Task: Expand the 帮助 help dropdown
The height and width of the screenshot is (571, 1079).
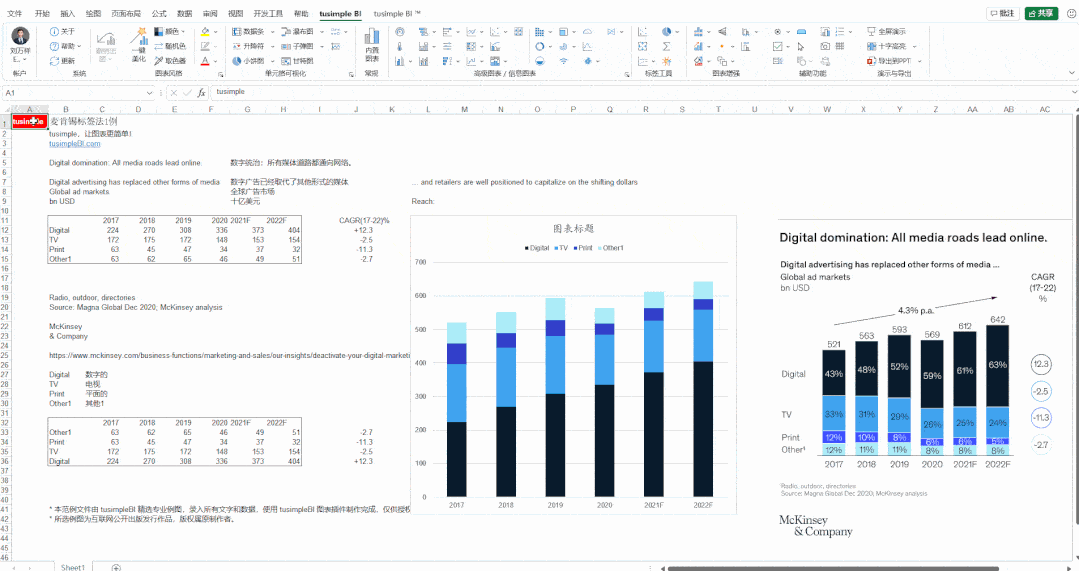Action: (68, 46)
